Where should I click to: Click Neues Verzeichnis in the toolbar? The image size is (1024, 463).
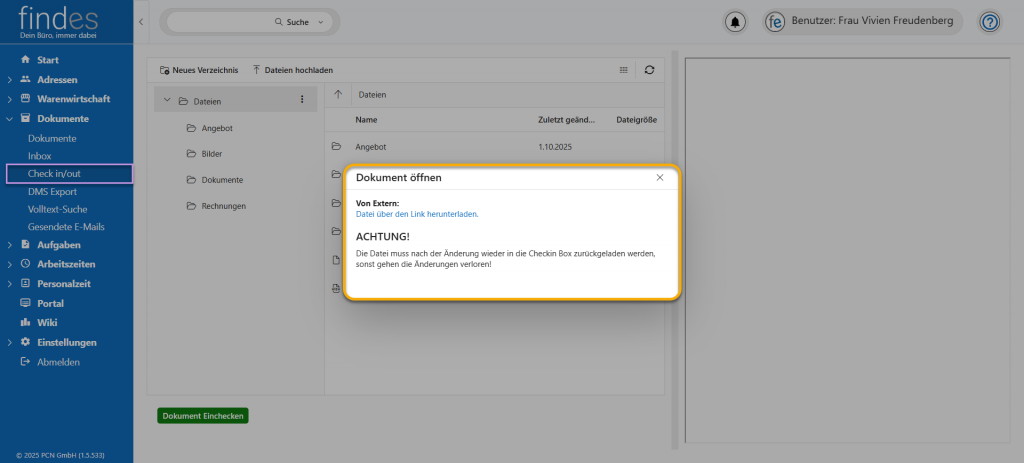click(x=199, y=70)
